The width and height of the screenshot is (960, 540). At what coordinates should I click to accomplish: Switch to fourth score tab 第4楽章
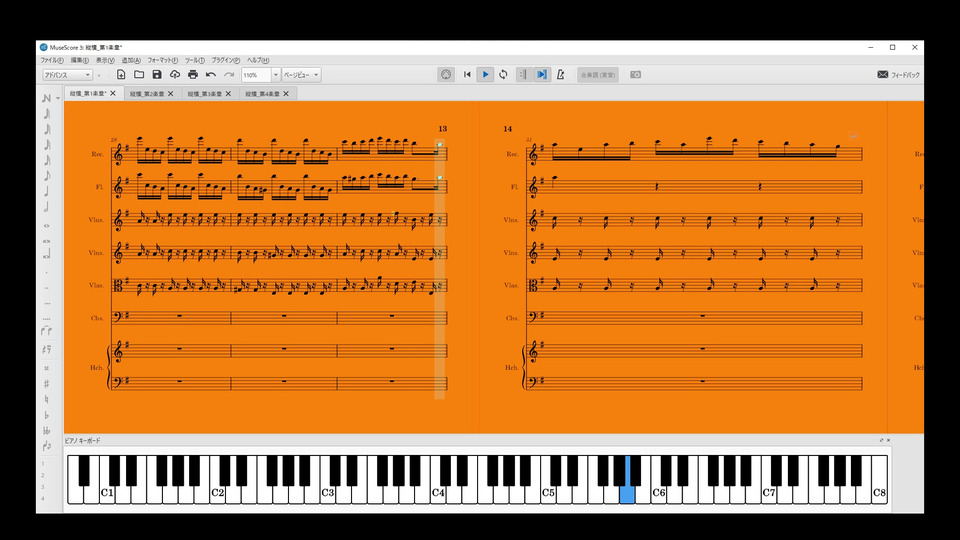pos(263,94)
